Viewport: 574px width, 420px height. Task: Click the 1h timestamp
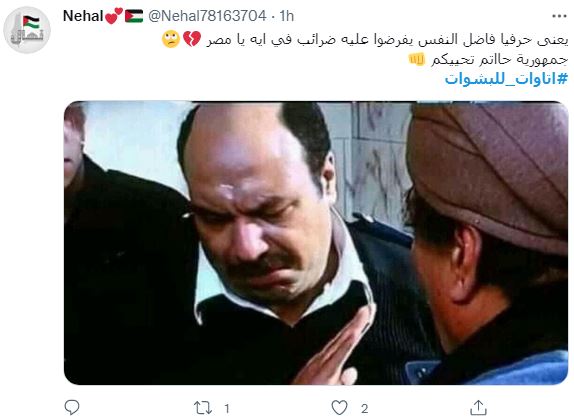coord(287,16)
